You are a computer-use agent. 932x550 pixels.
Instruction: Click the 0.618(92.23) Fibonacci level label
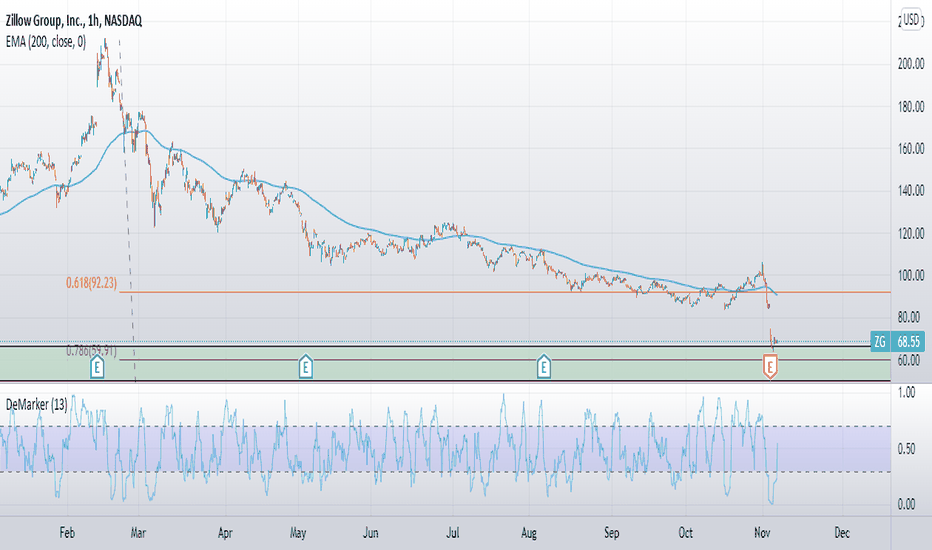(92, 283)
